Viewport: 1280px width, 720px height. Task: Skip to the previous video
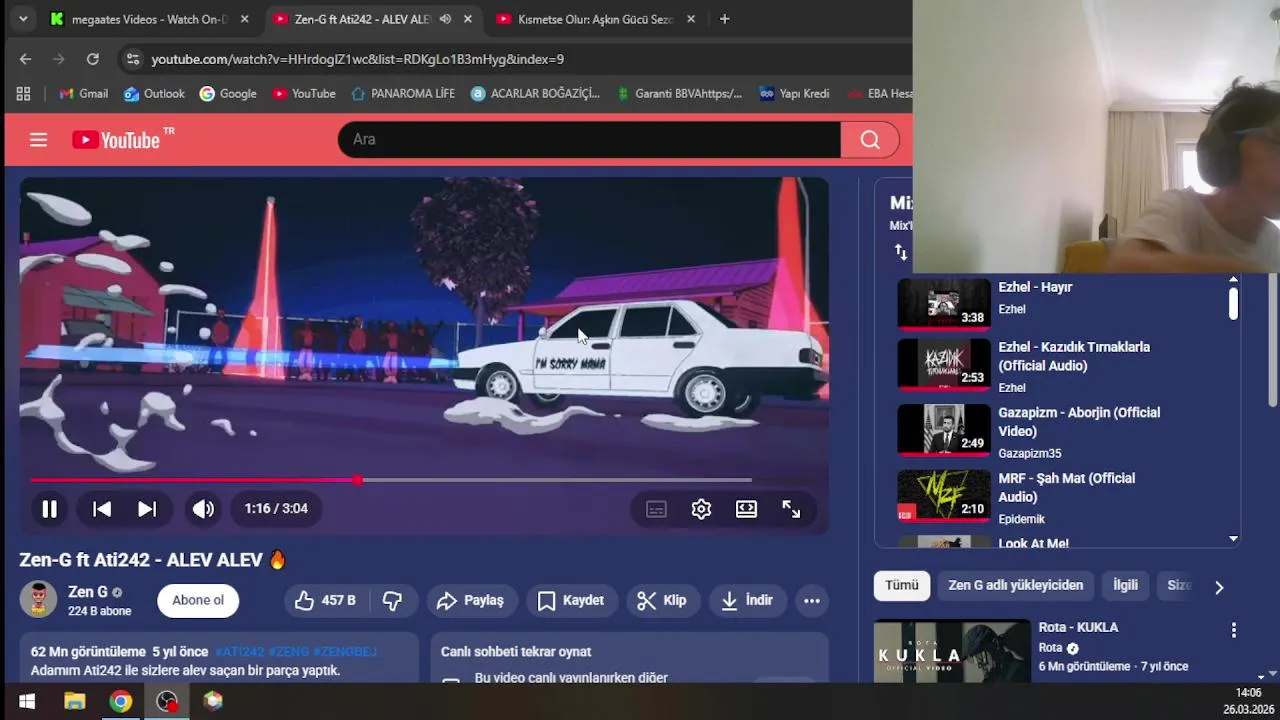pyautogui.click(x=102, y=509)
